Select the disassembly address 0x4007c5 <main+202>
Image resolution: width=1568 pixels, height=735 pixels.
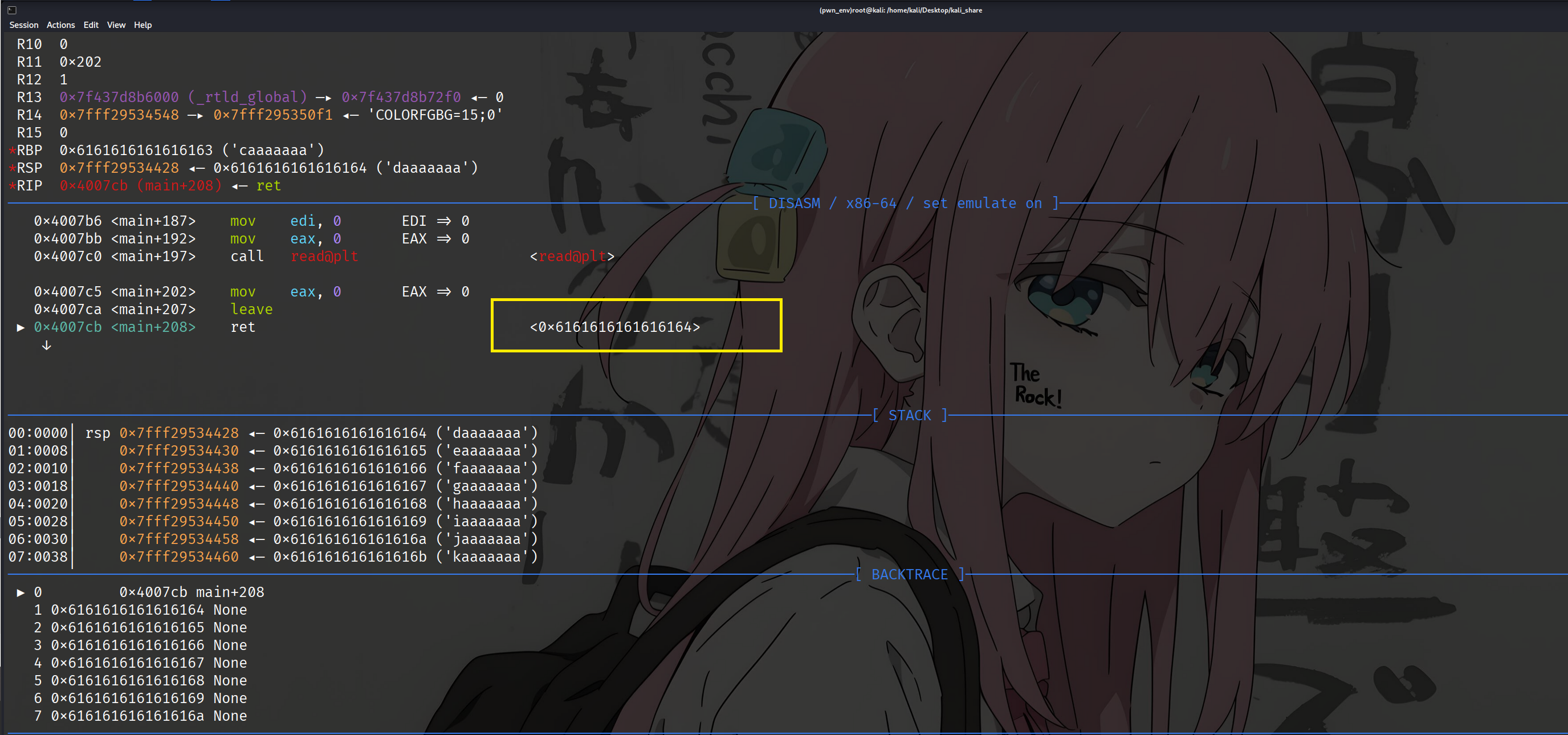point(115,292)
